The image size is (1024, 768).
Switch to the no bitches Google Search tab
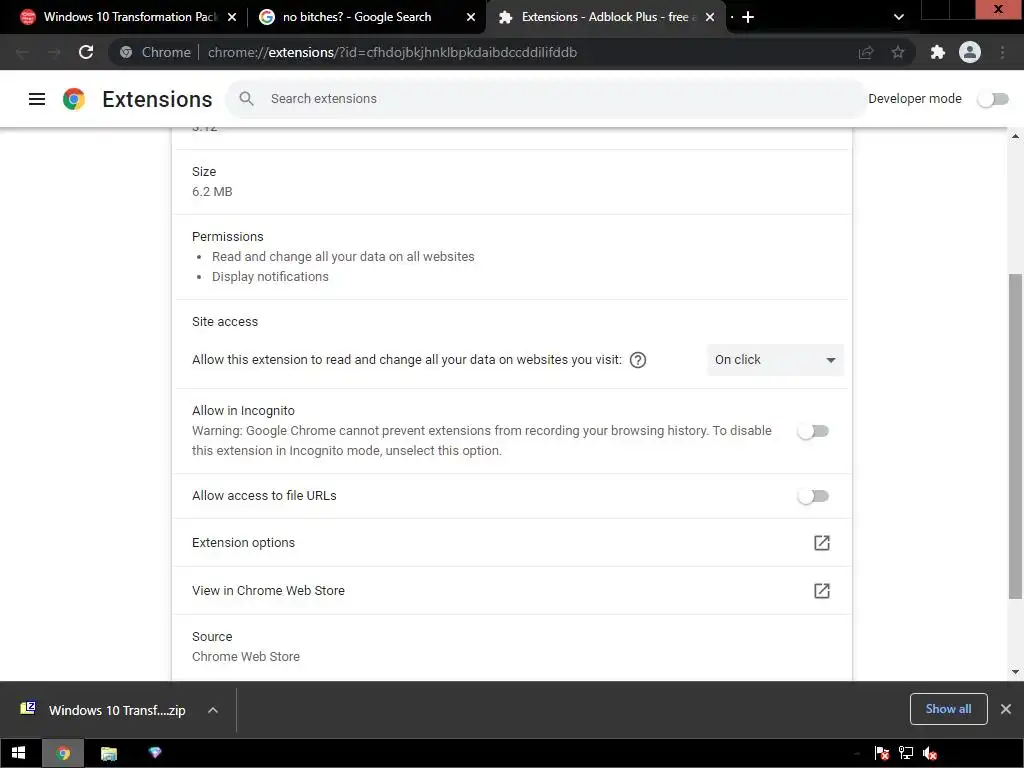click(367, 17)
